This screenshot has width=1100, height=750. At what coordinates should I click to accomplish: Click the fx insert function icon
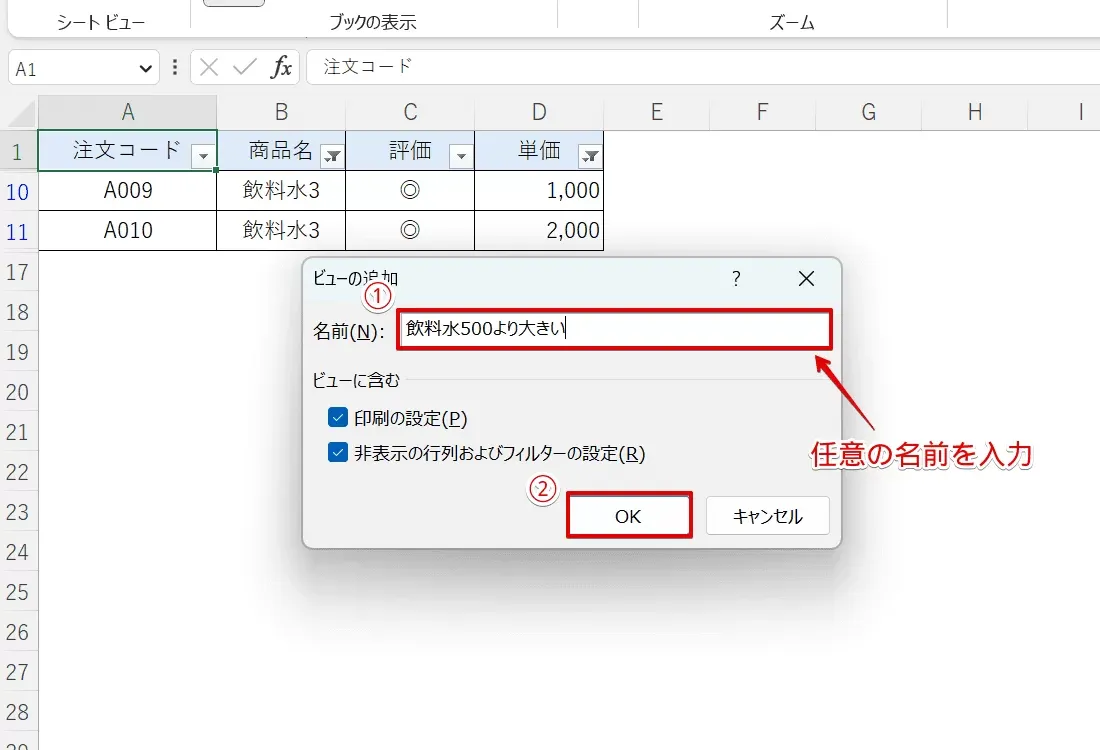281,67
